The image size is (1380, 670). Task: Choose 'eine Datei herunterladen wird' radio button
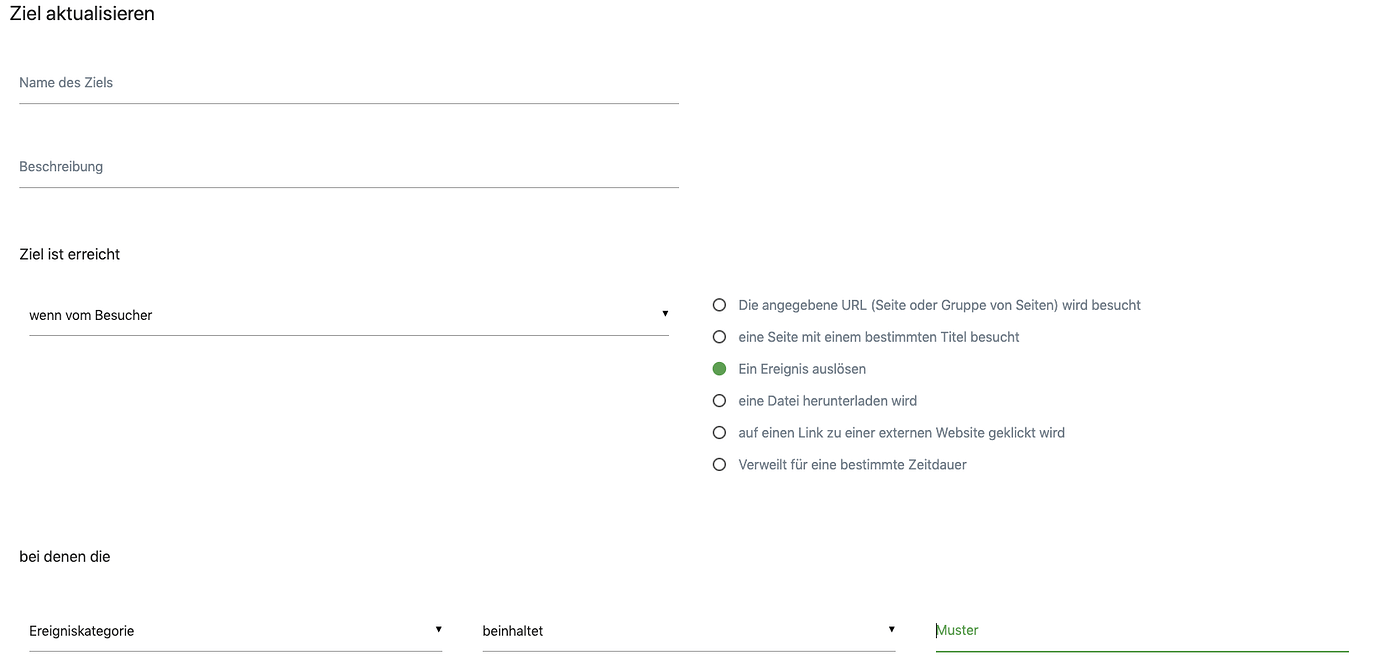[x=719, y=401]
